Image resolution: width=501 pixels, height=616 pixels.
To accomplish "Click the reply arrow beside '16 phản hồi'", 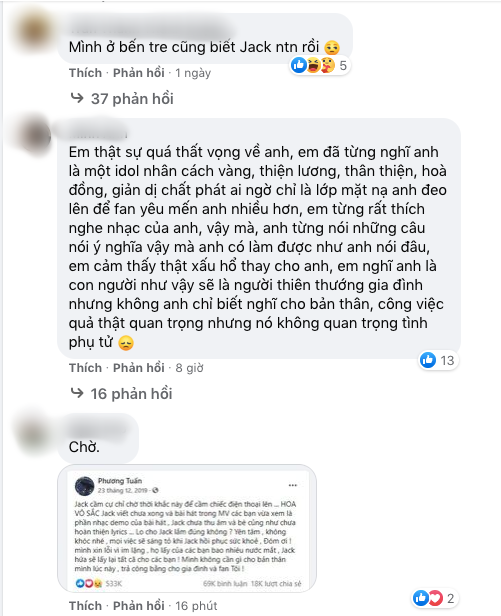I will [x=77, y=393].
